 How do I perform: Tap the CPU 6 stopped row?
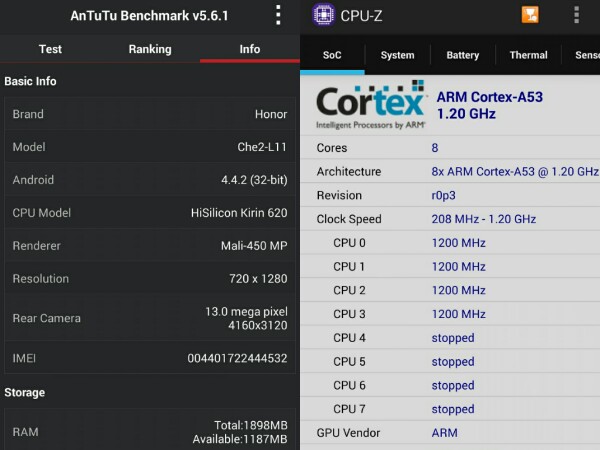450,385
